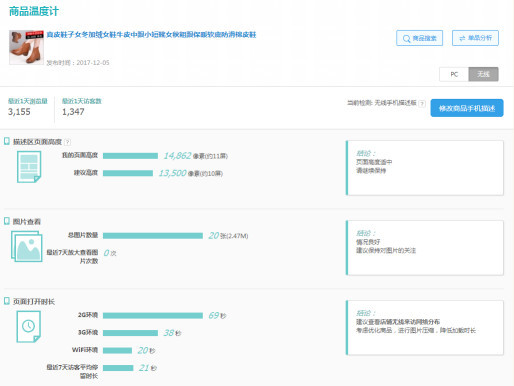Click the clock document icon
The image size is (514, 386).
point(29,326)
